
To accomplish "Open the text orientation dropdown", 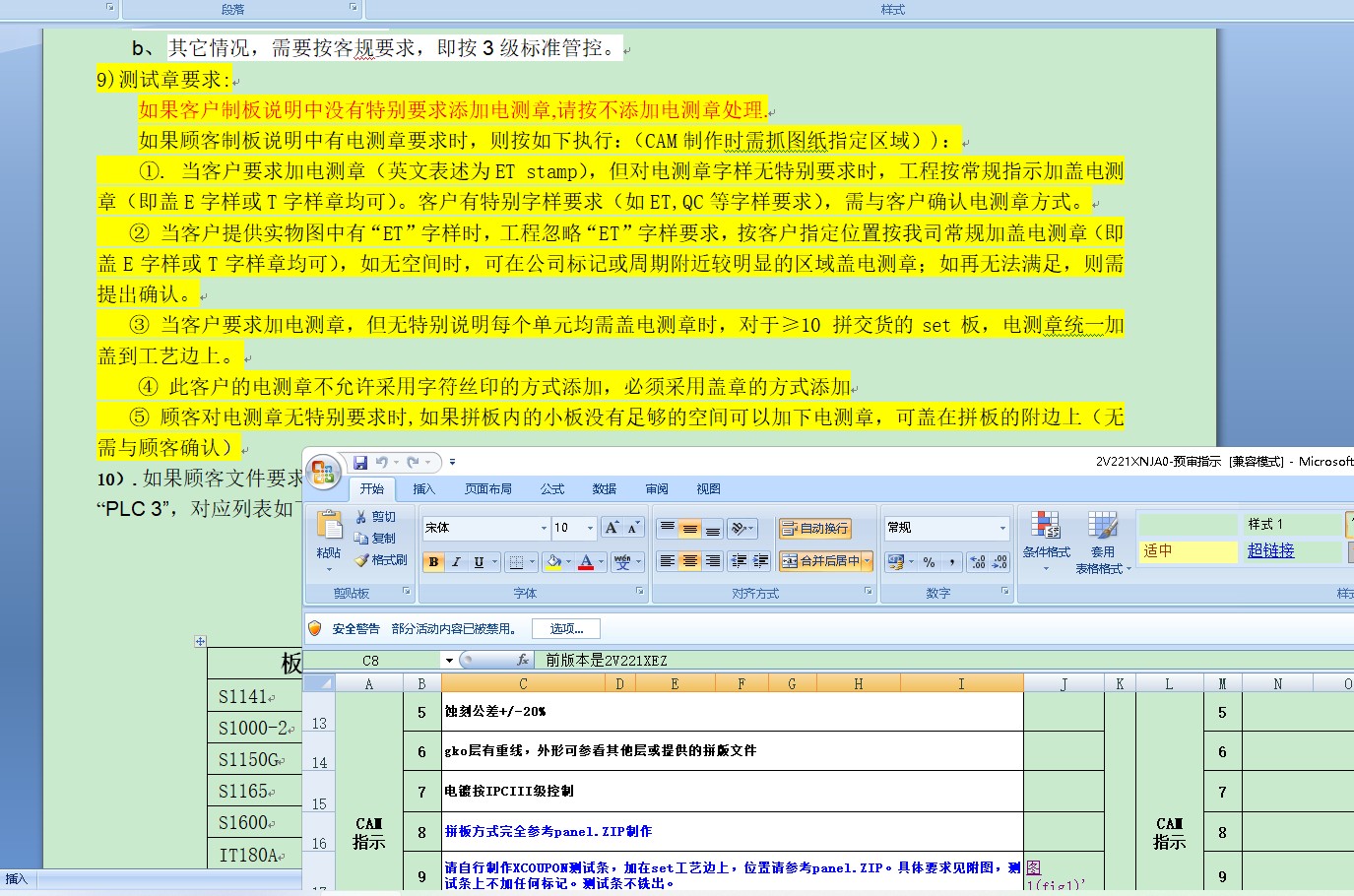I will (743, 529).
